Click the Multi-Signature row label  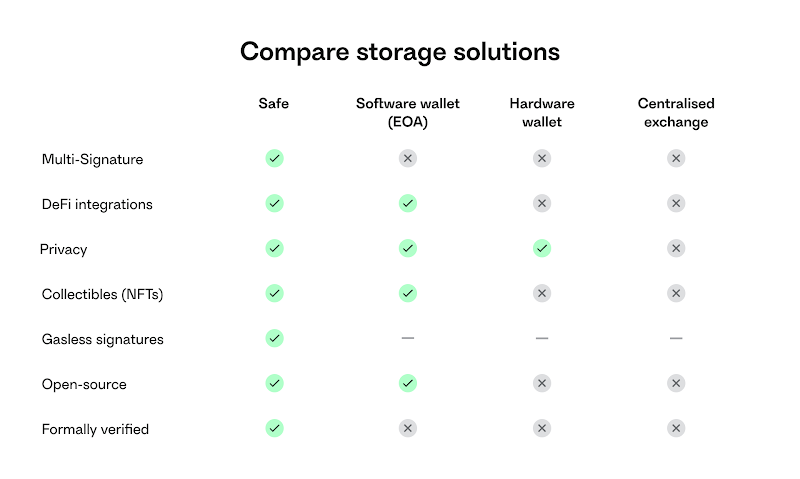click(x=92, y=160)
